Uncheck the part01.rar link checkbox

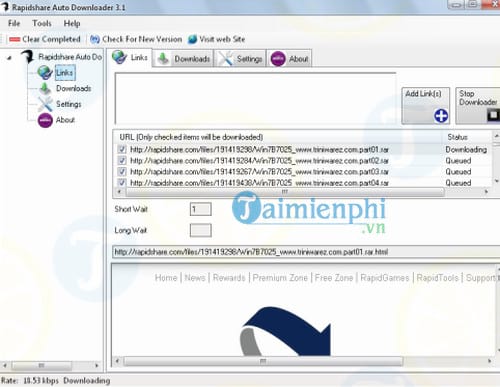[122, 149]
